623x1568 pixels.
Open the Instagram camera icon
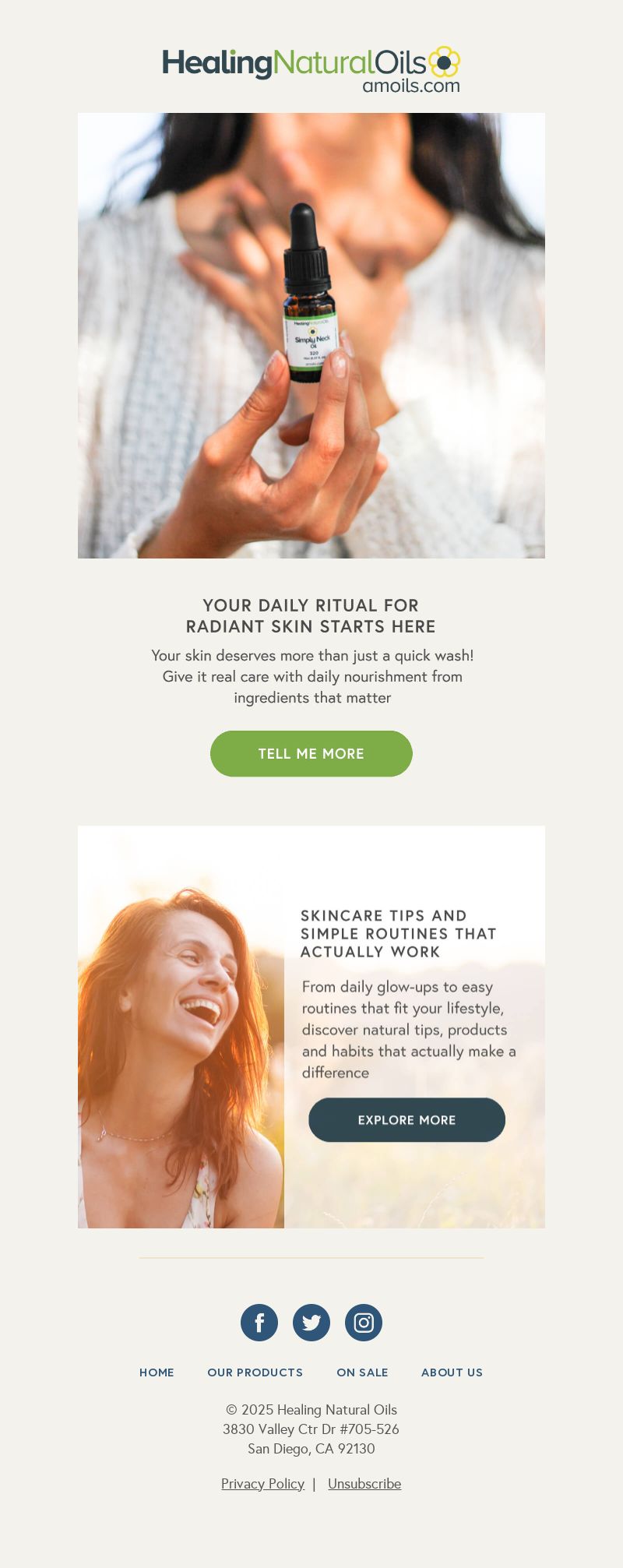pyautogui.click(x=364, y=1323)
